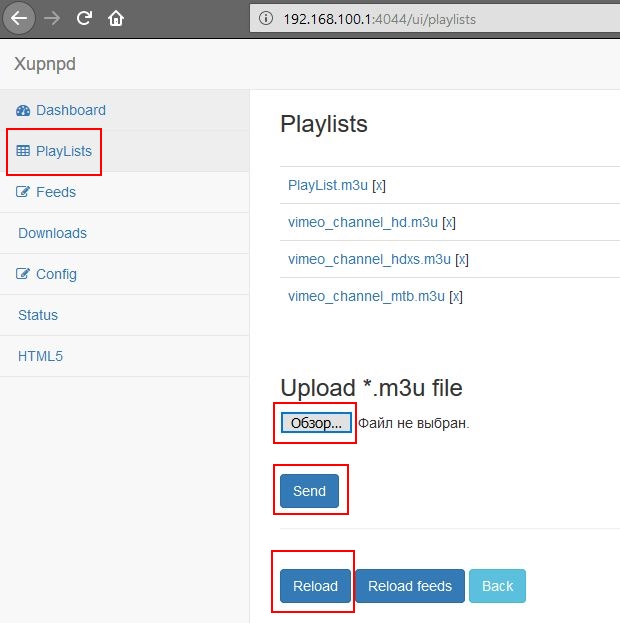Delete vimeo_channel_hd.m3u using its [x]
620x623 pixels.
point(449,222)
